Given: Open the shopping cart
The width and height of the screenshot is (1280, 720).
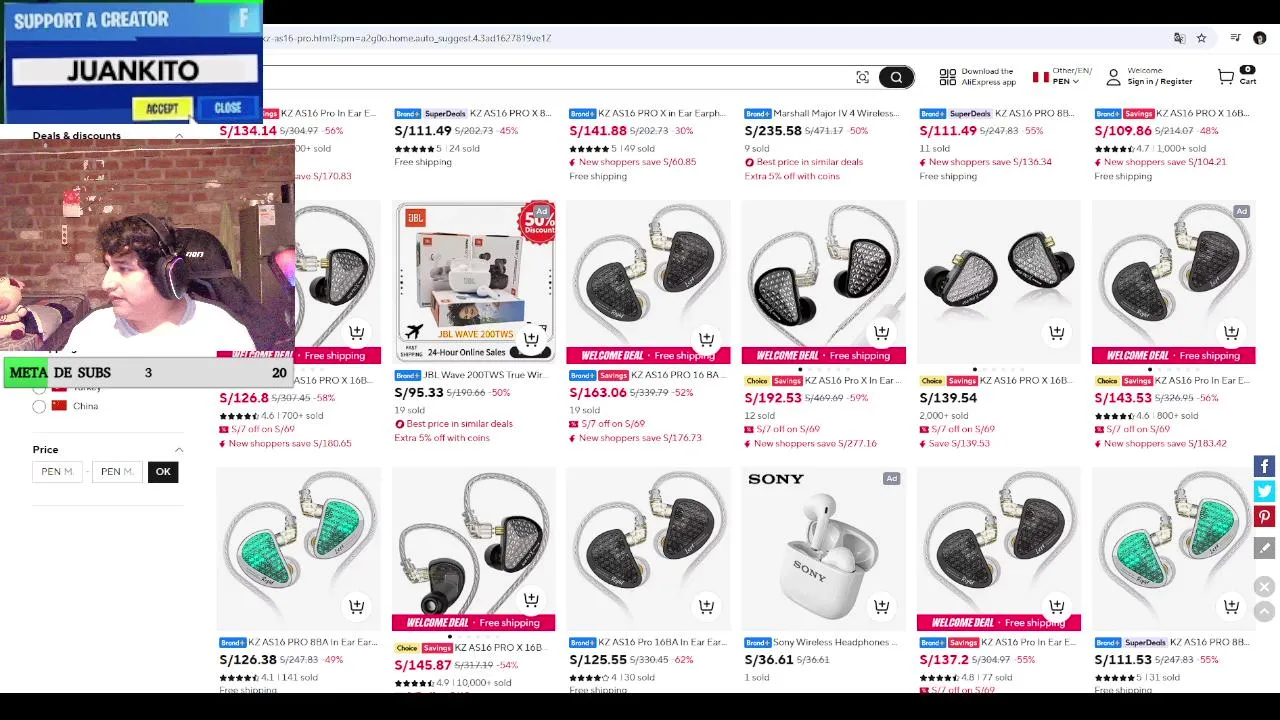Looking at the screenshot, I should pos(1236,76).
